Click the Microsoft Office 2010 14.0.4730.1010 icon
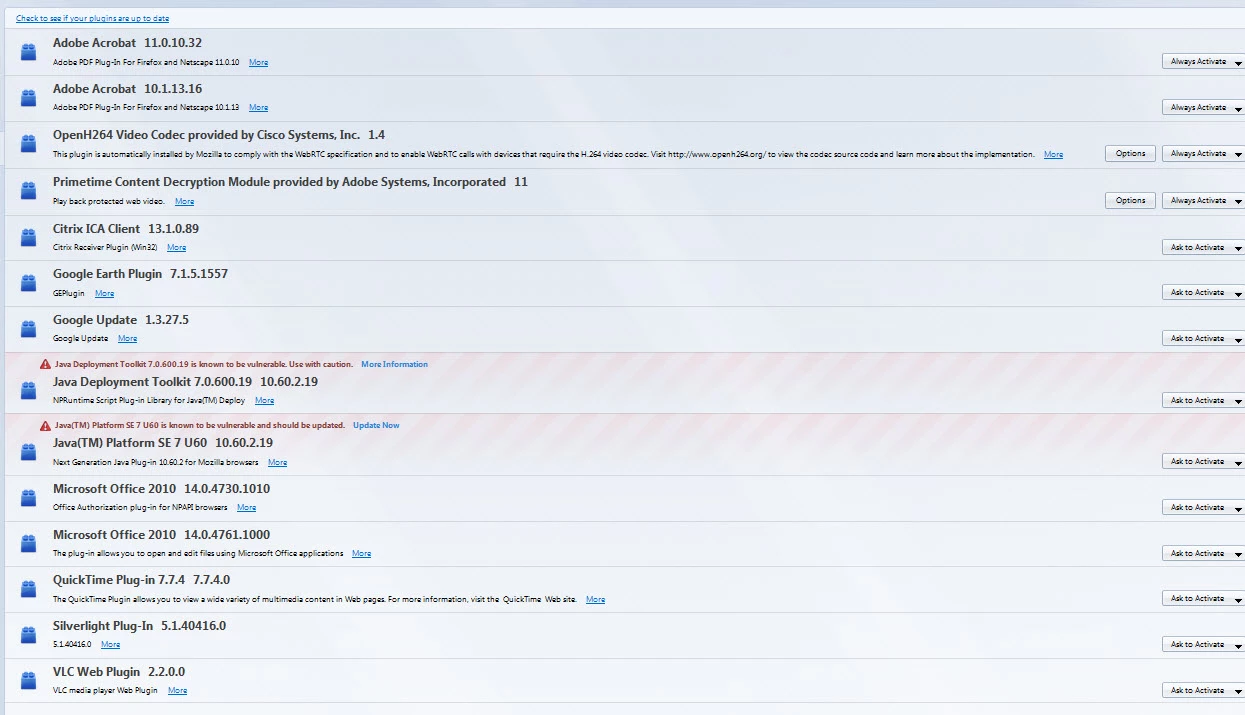 29,498
